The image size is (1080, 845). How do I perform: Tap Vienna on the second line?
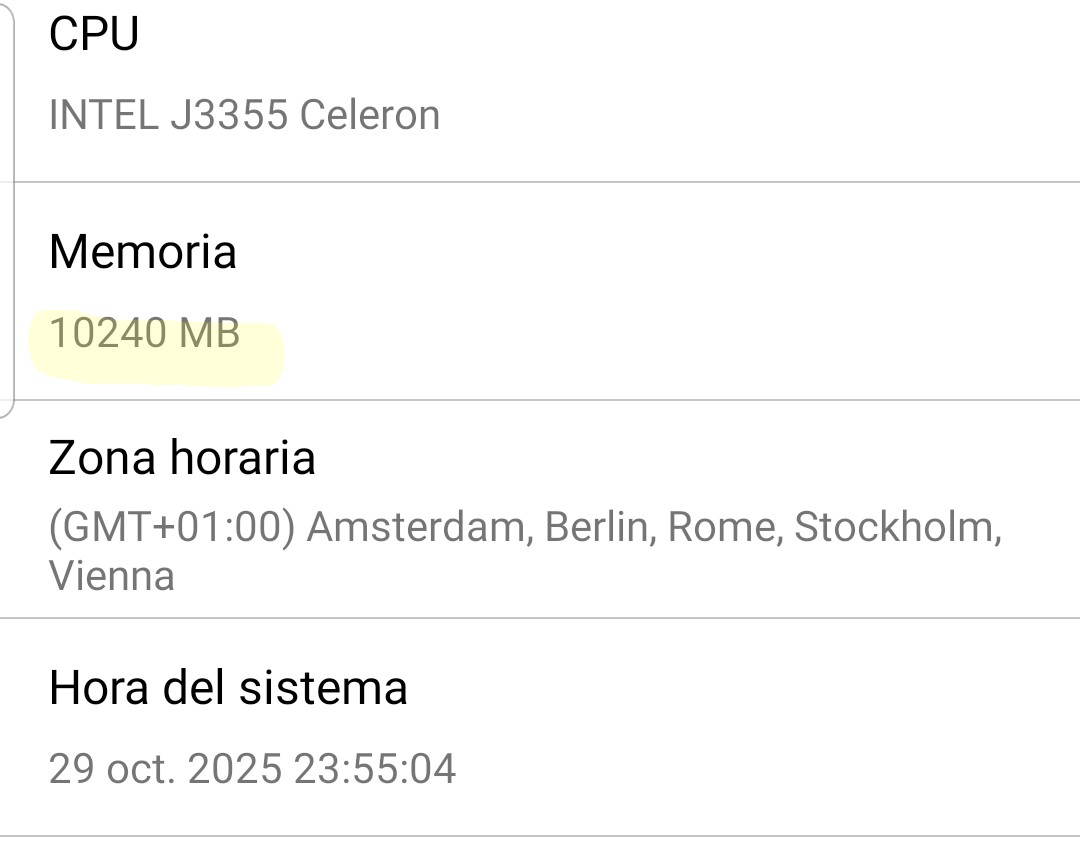(111, 576)
